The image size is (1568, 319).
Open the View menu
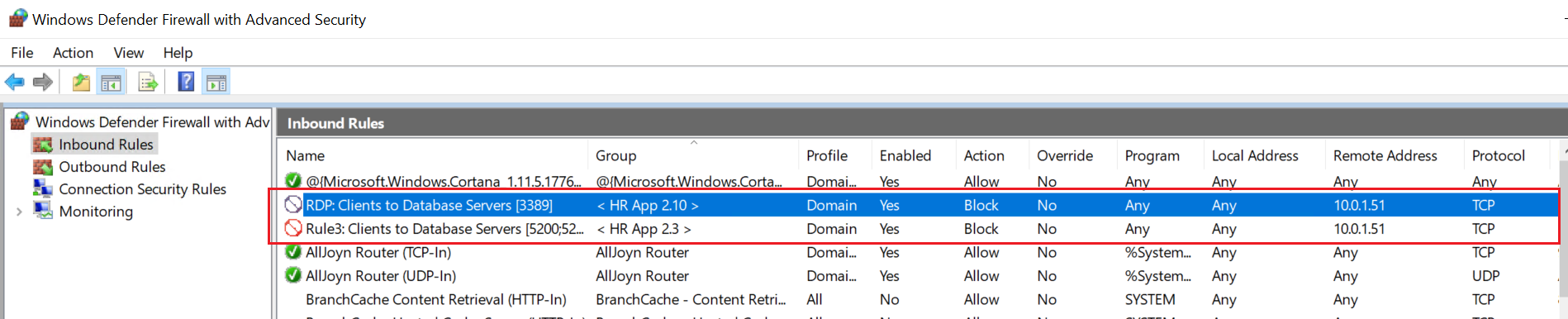(128, 53)
